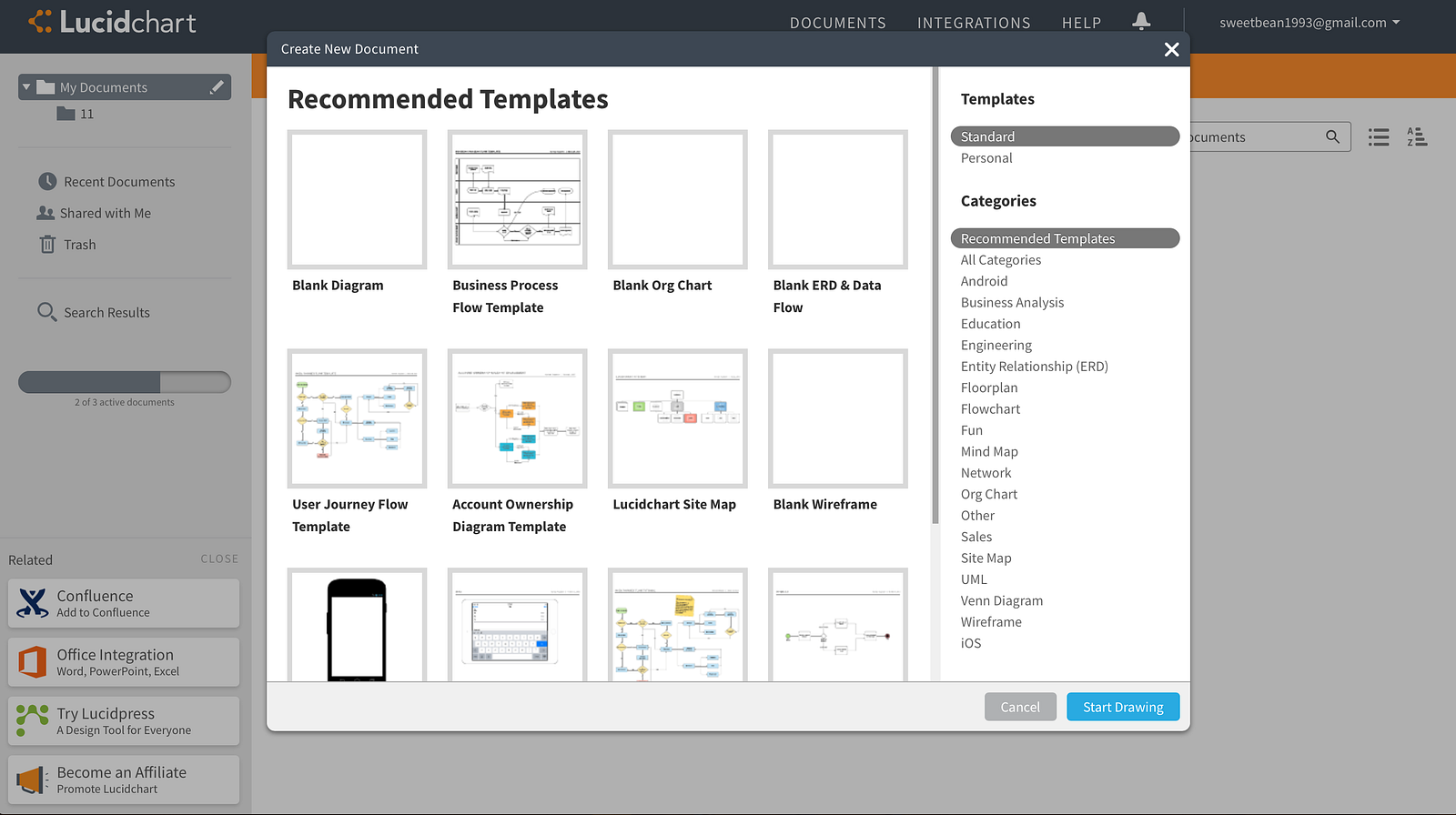This screenshot has height=815, width=1456.
Task: Choose the Sales category
Action: [x=976, y=537]
